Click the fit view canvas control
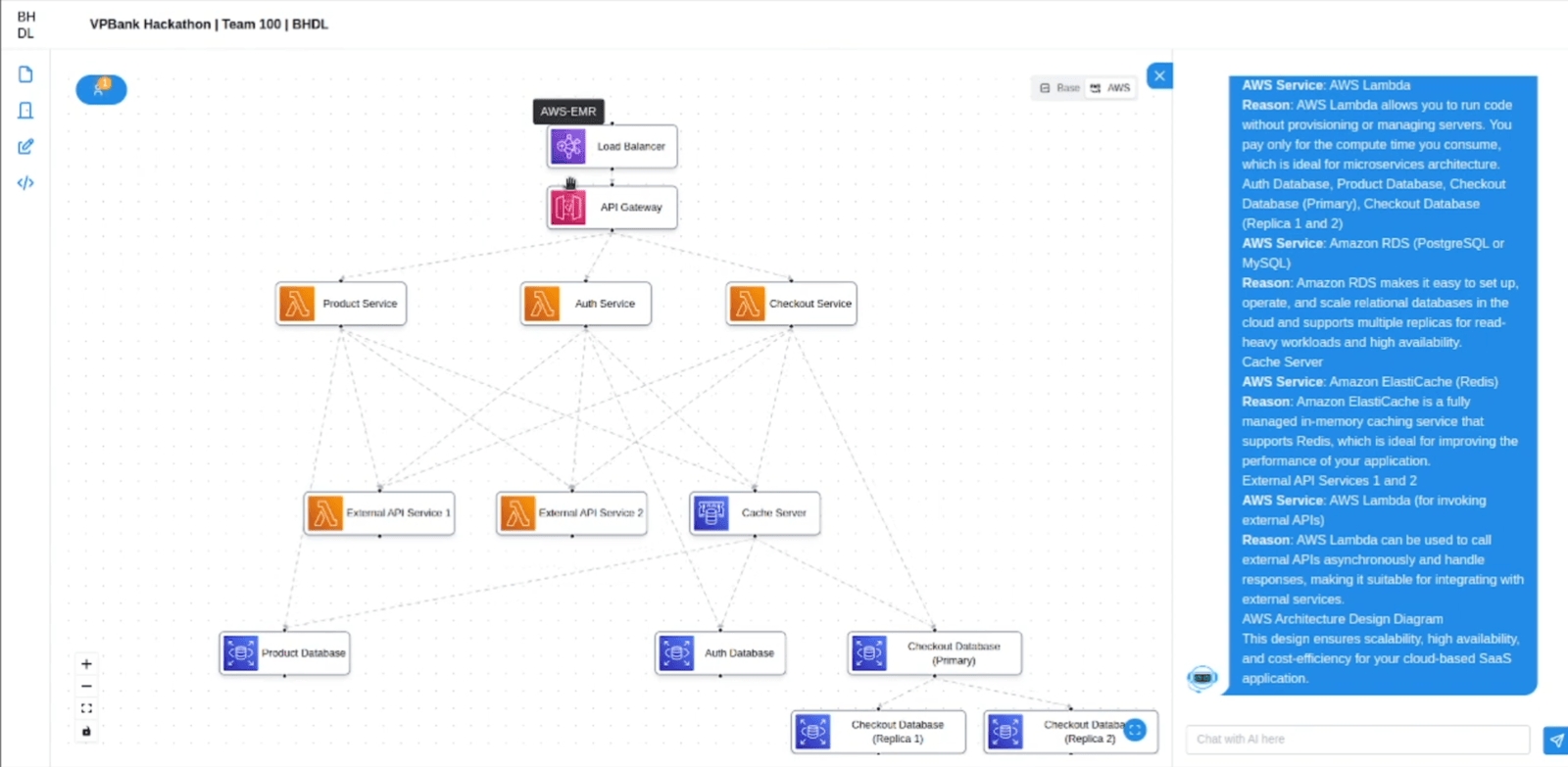Image resolution: width=1568 pixels, height=767 pixels. coord(86,708)
